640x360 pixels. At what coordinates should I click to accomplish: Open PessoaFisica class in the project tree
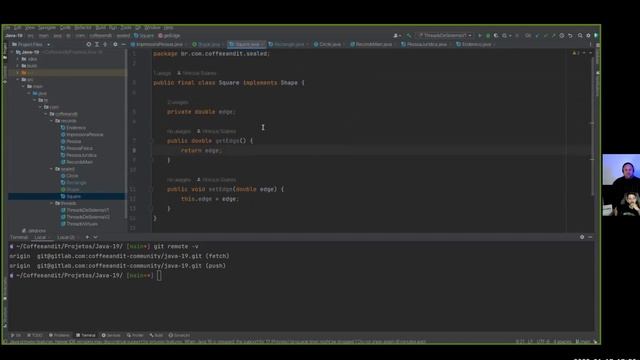pyautogui.click(x=79, y=148)
